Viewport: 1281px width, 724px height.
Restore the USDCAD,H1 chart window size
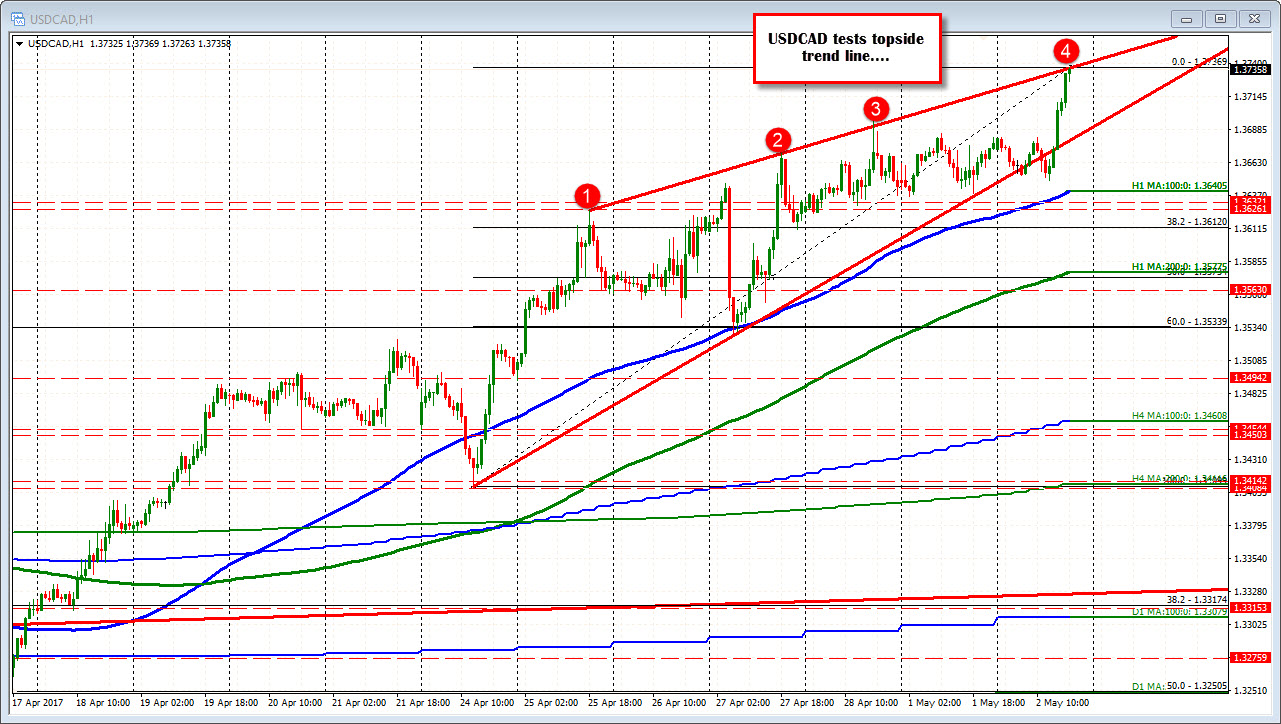click(x=1220, y=18)
